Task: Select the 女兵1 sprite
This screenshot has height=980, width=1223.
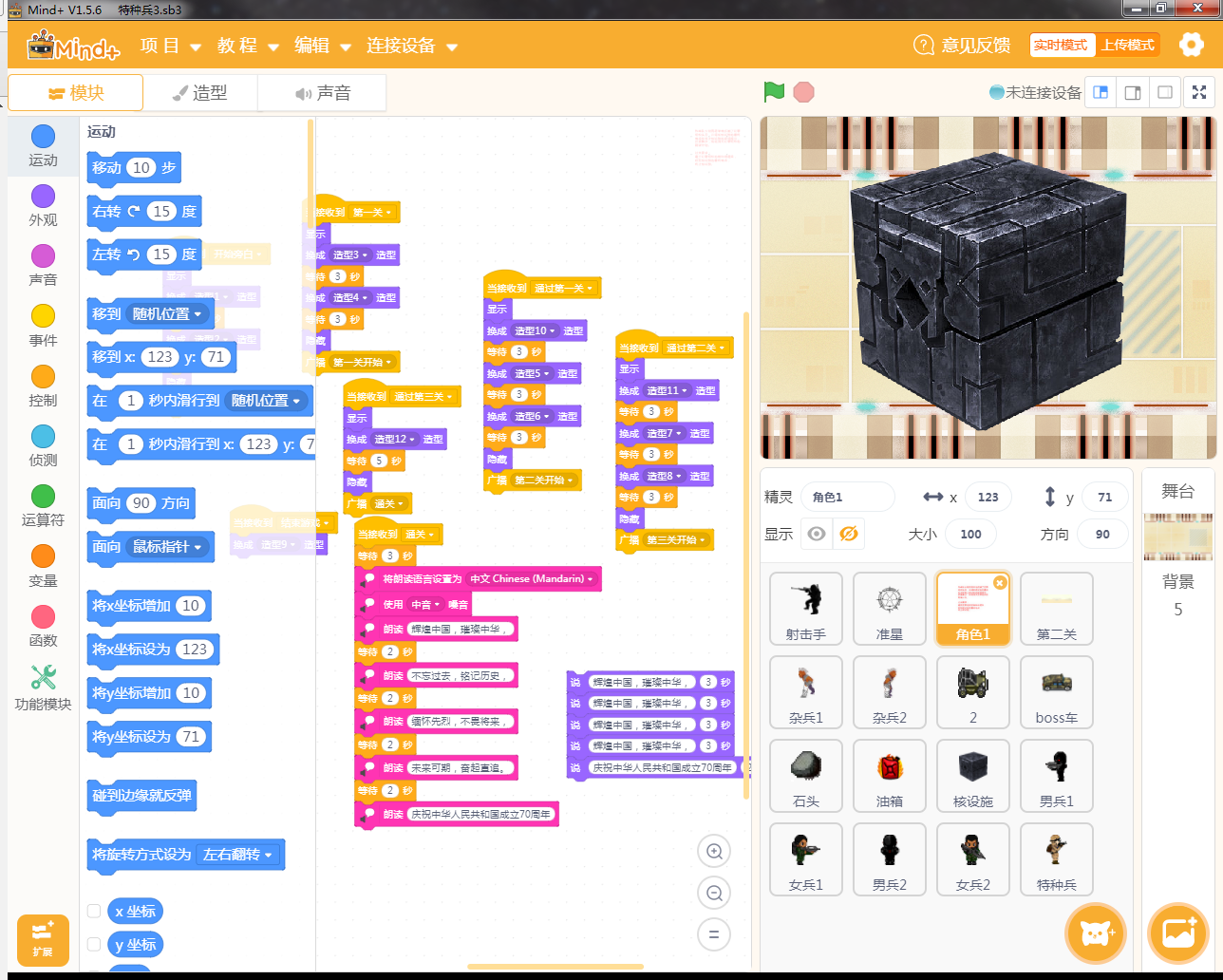Action: [806, 859]
